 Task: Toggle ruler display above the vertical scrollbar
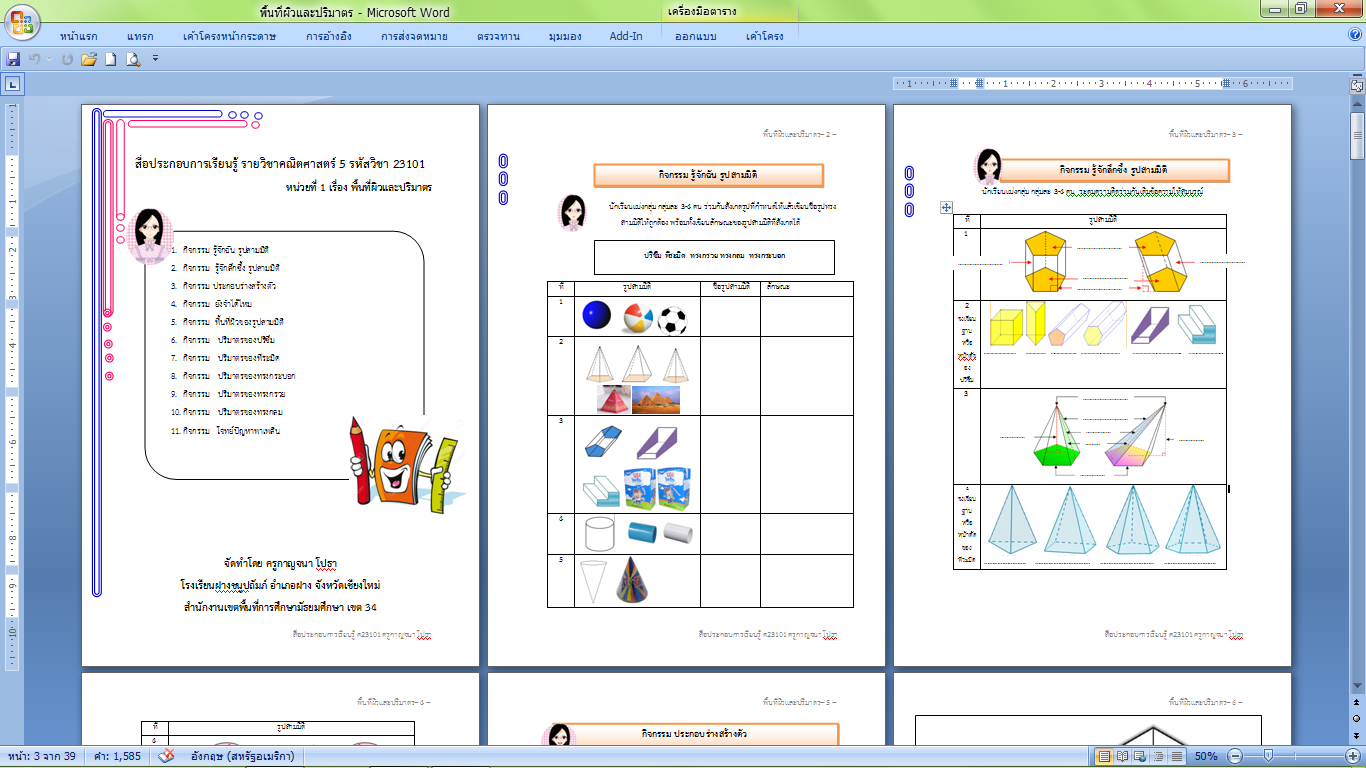[x=1357, y=87]
